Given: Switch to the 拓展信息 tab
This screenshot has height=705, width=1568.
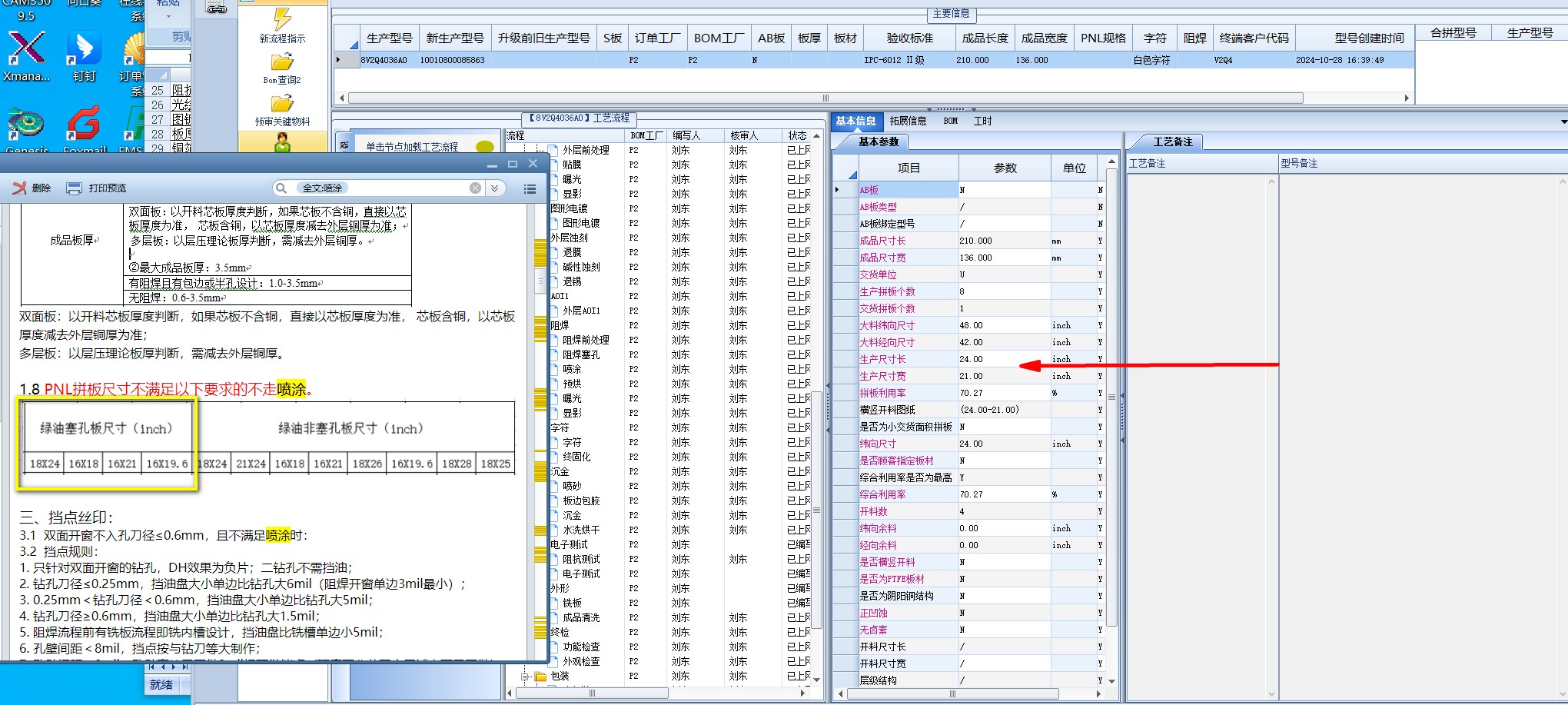Looking at the screenshot, I should pyautogui.click(x=908, y=121).
